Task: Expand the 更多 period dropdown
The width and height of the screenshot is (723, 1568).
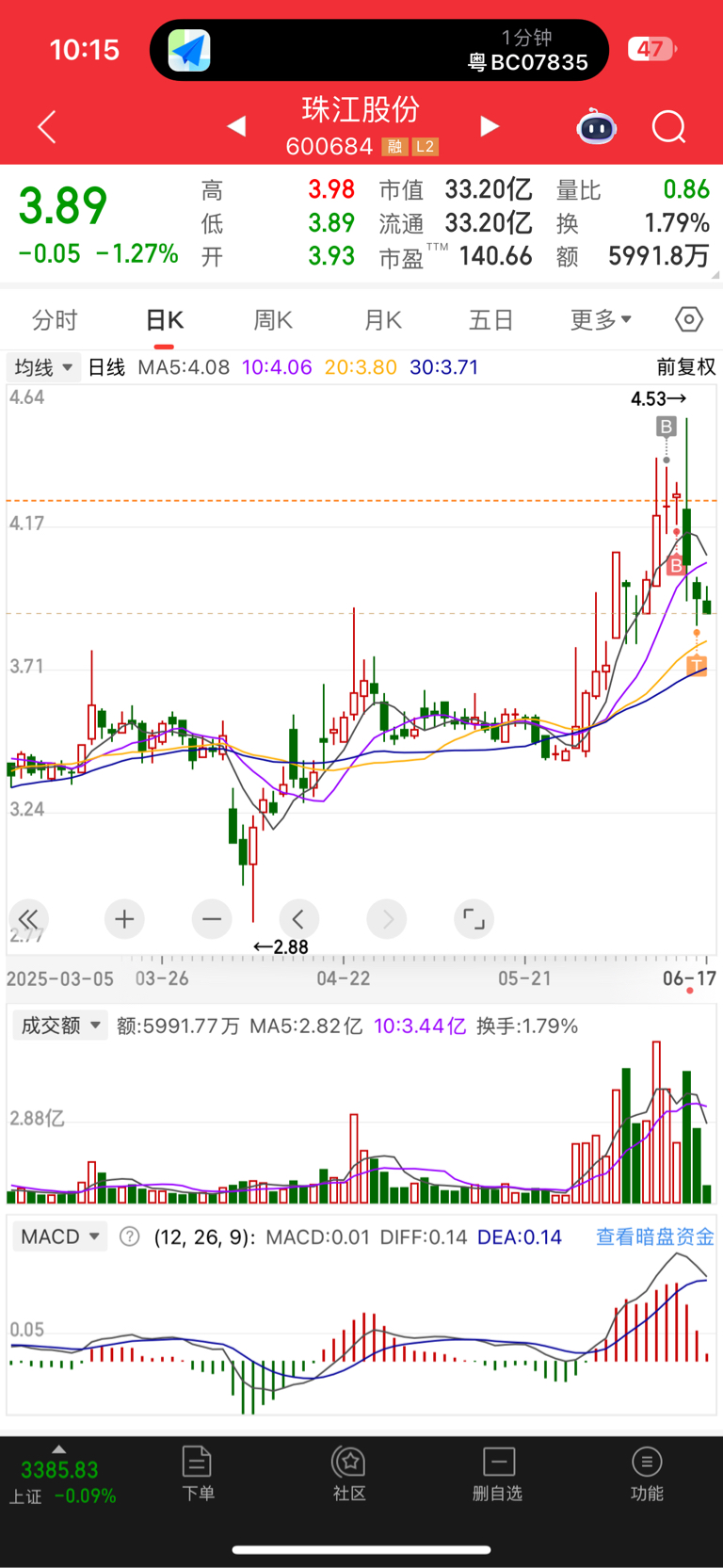Action: [x=601, y=319]
